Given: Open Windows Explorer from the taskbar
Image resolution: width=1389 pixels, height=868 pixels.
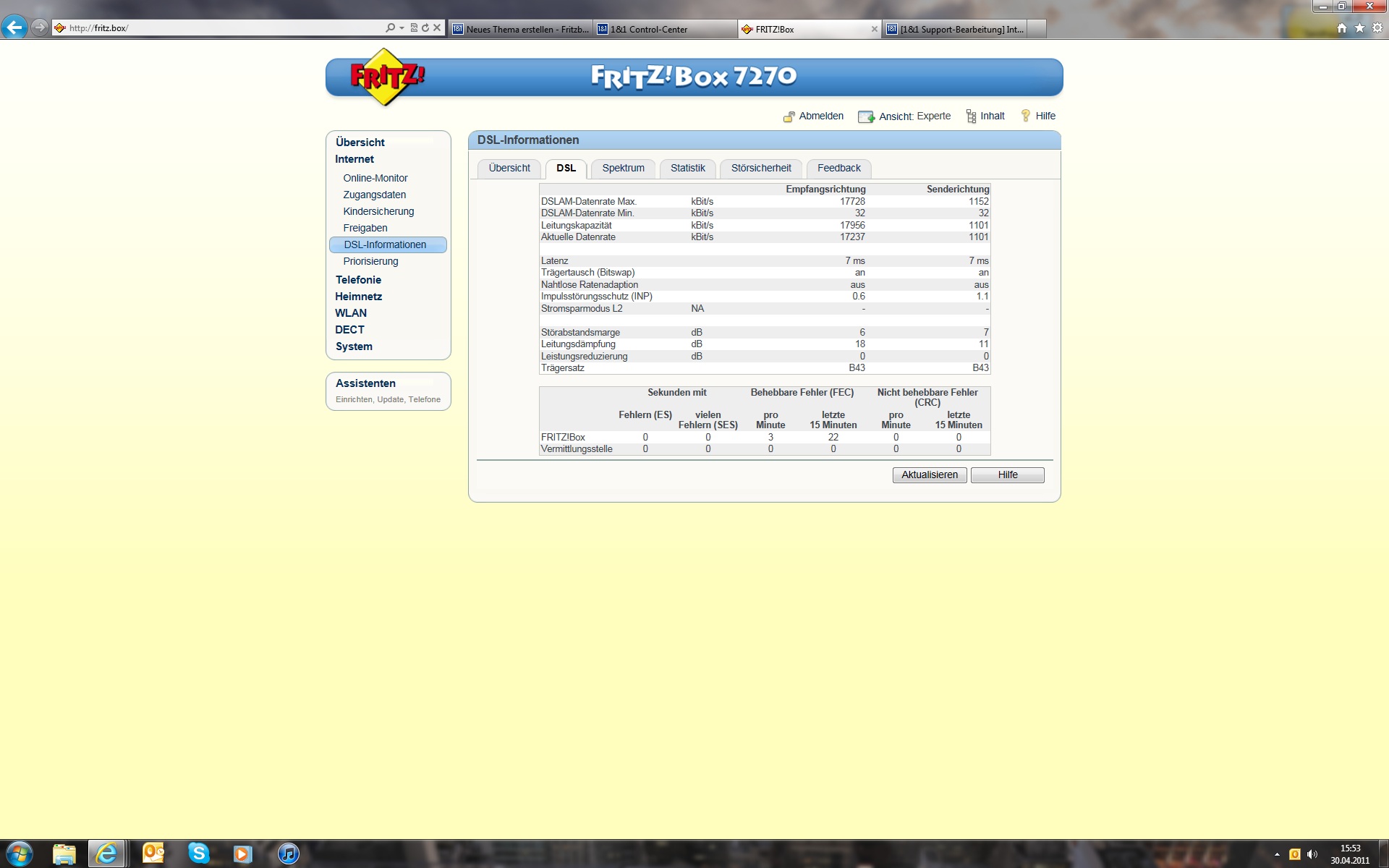Looking at the screenshot, I should (64, 854).
